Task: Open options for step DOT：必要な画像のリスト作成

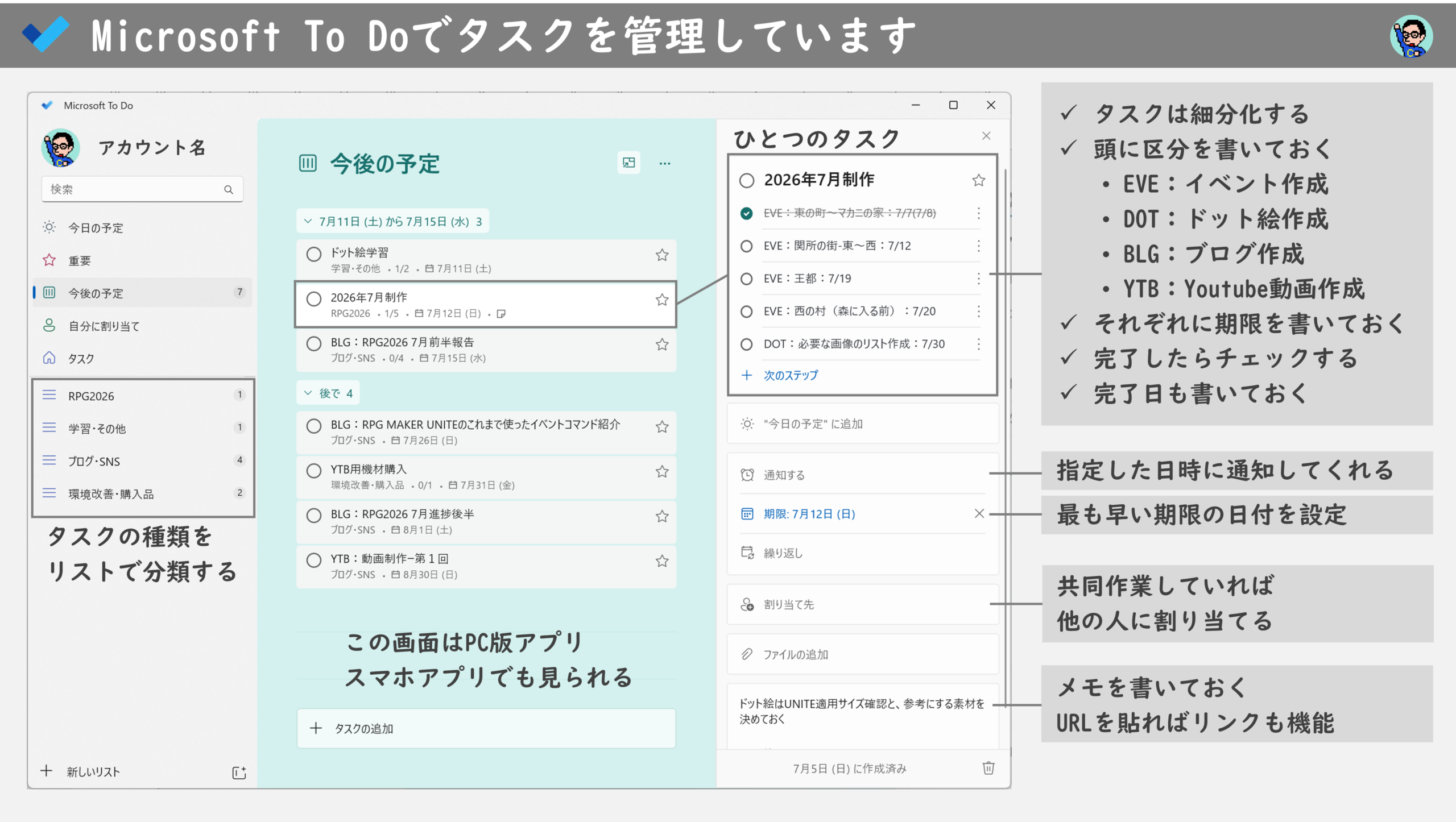Action: (978, 344)
